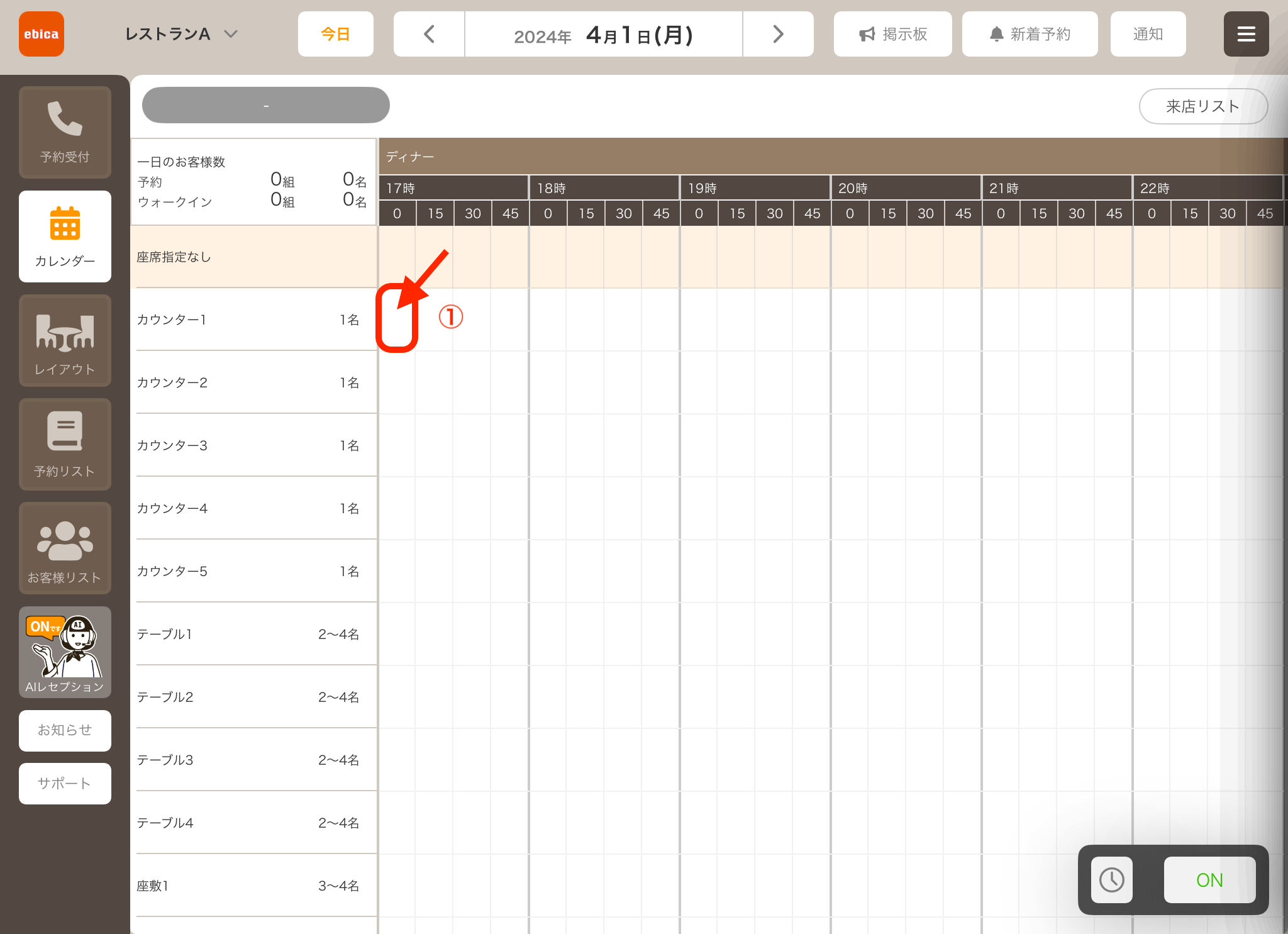Click the 今日 today button
The height and width of the screenshot is (934, 1288).
pos(335,34)
